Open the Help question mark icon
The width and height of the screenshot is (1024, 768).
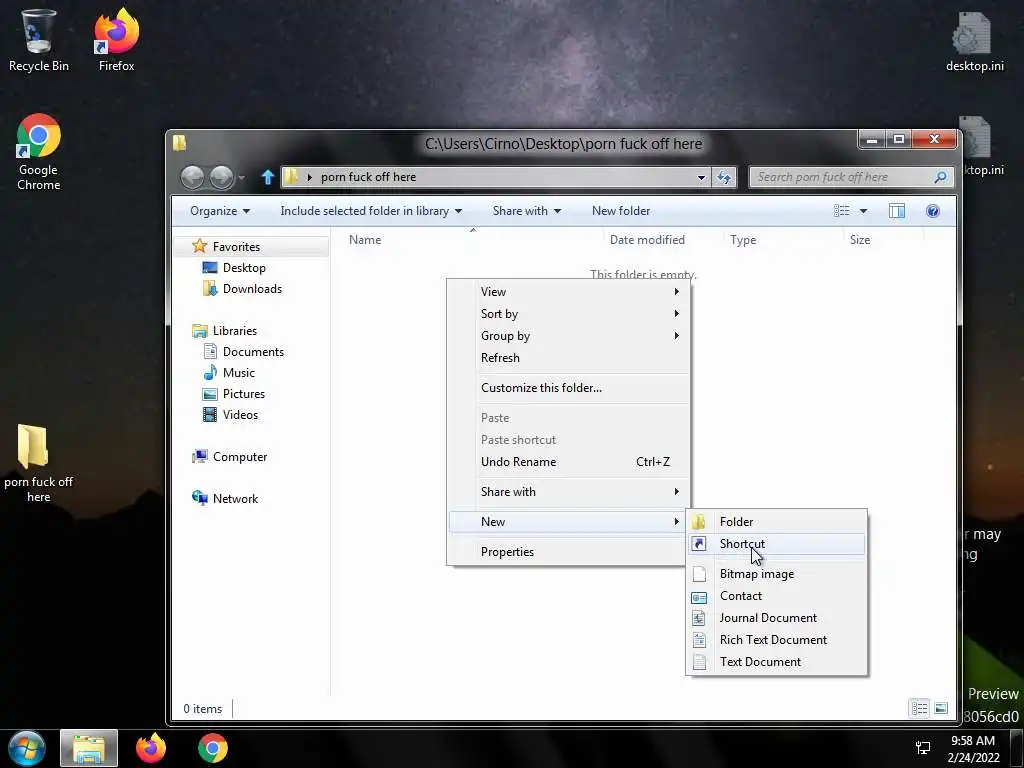933,210
